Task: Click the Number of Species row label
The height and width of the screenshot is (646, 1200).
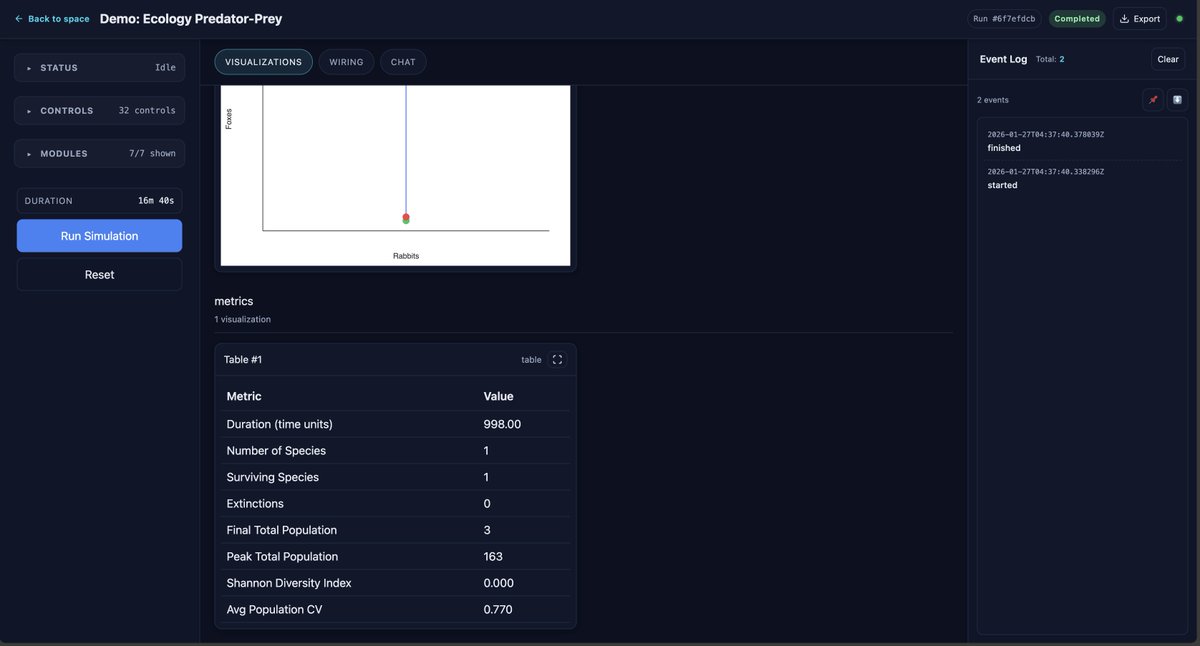Action: (x=276, y=451)
